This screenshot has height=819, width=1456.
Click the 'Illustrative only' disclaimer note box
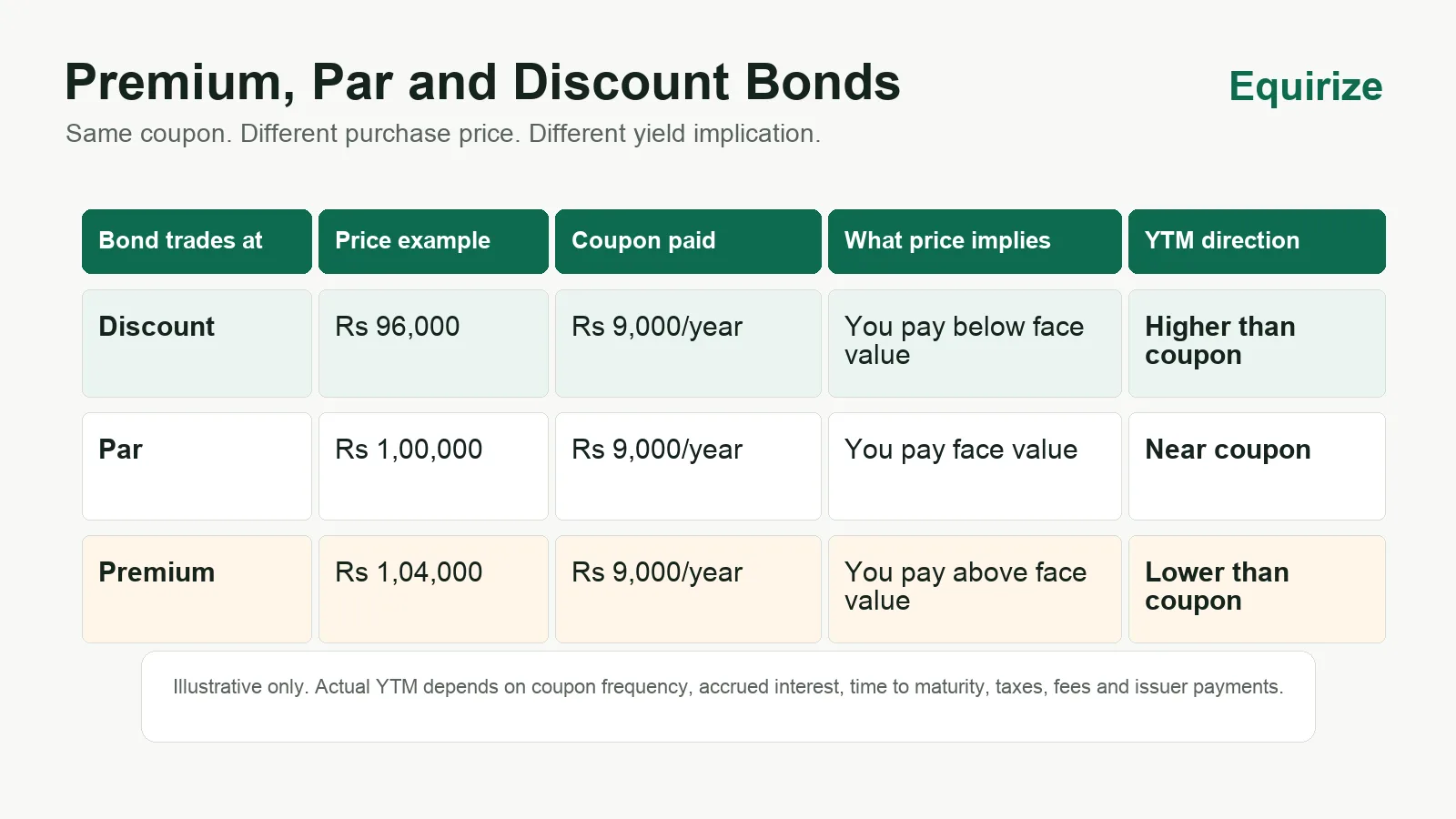728,696
